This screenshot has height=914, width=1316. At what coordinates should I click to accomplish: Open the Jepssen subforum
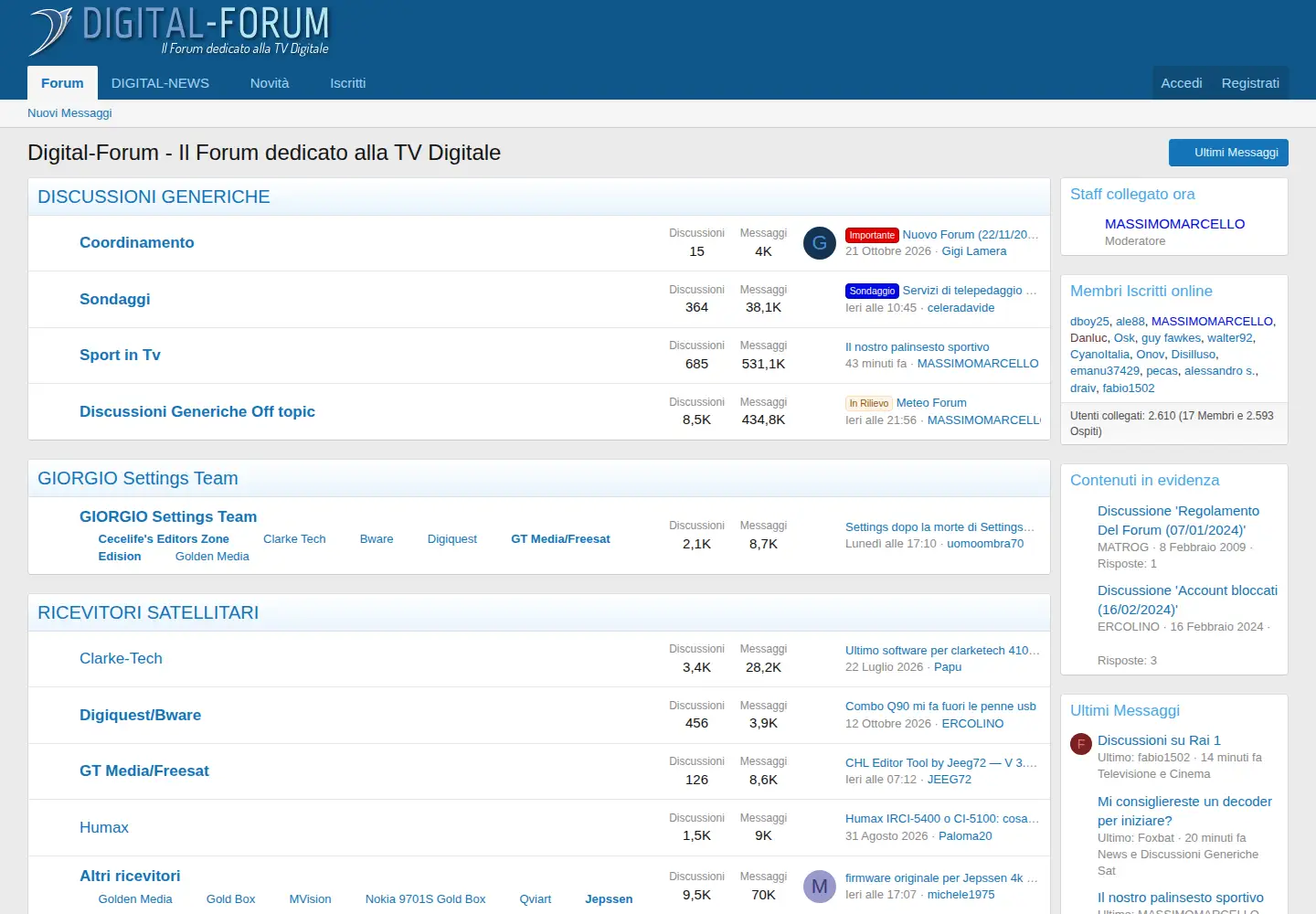click(x=609, y=899)
